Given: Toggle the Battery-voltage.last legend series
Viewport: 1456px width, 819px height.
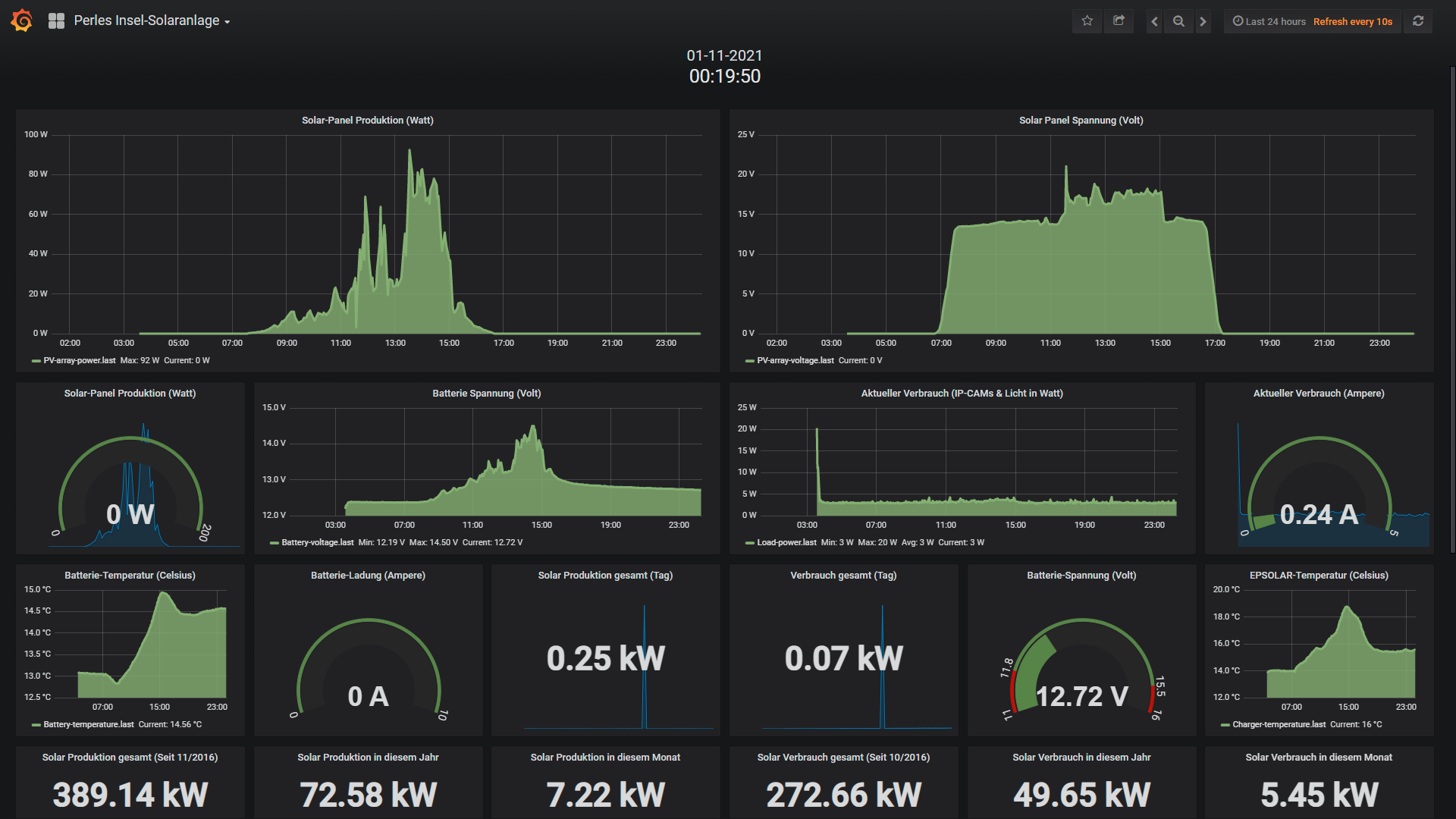Looking at the screenshot, I should [317, 543].
